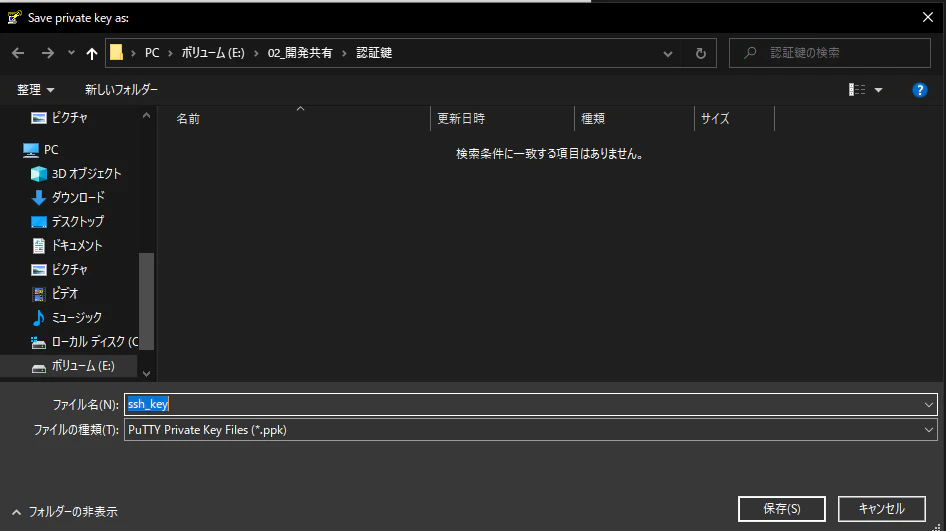Image resolution: width=946 pixels, height=531 pixels.
Task: Expand chevron after ボリューム (E:) in breadcrumb
Action: 256,53
